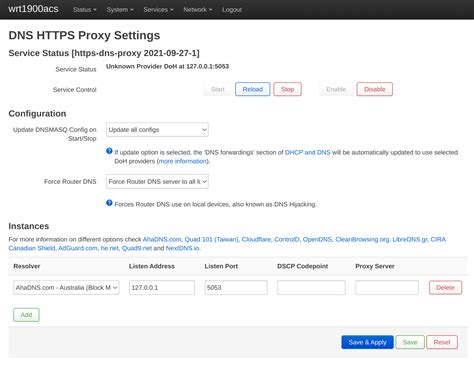The image size is (474, 367).
Task: Disable the service
Action: (375, 89)
